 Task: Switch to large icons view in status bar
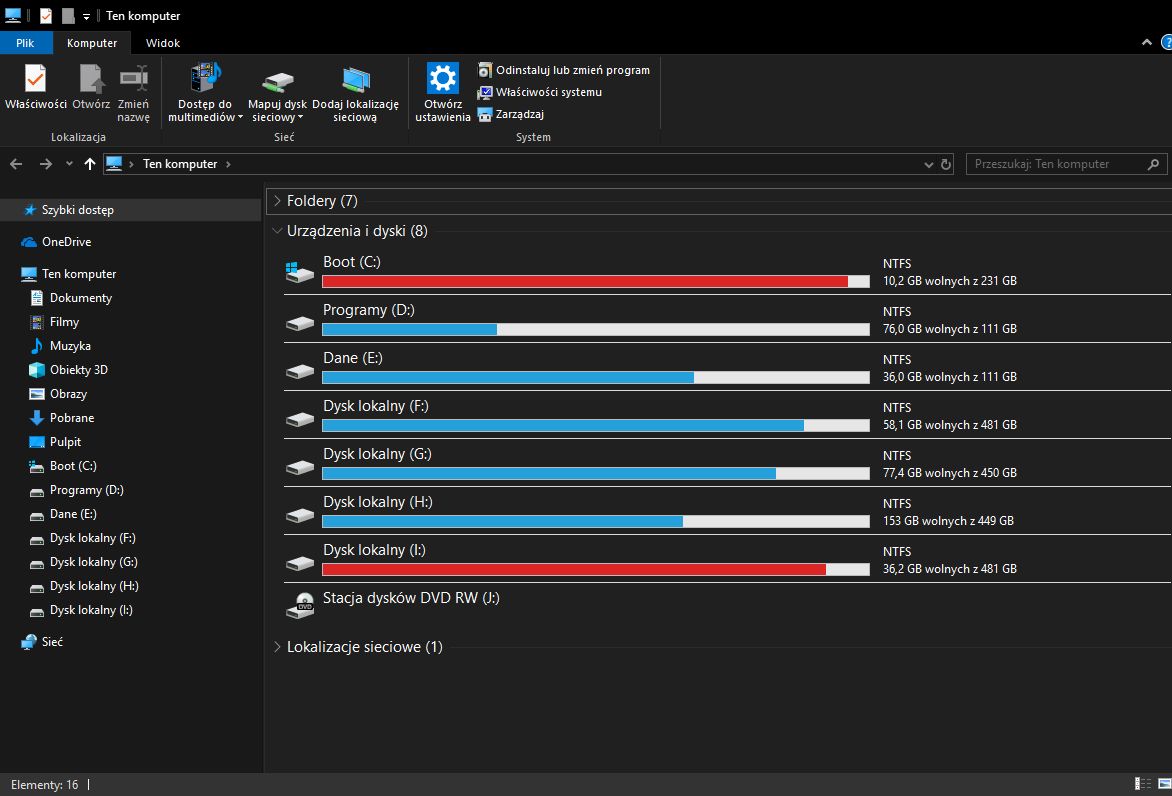[x=1162, y=784]
